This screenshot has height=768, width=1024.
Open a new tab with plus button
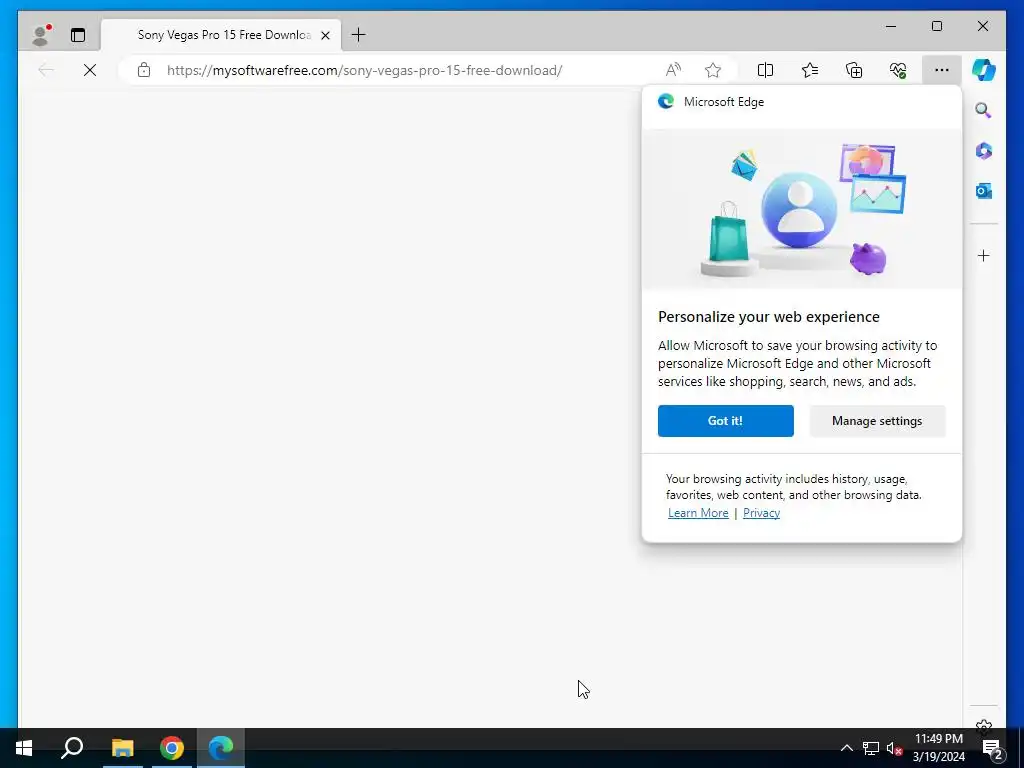(x=359, y=35)
